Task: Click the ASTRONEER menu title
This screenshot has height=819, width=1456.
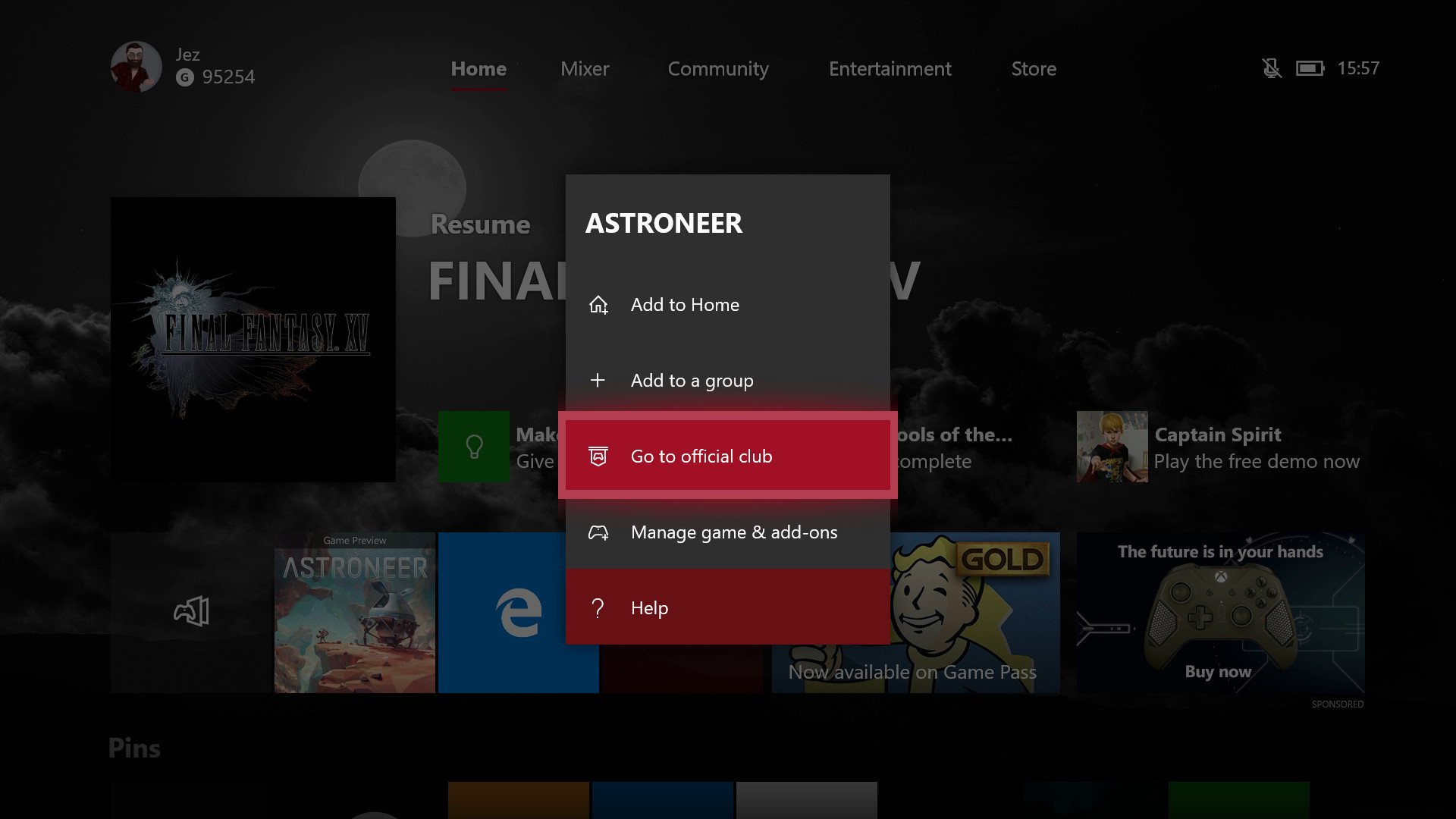Action: (x=664, y=224)
